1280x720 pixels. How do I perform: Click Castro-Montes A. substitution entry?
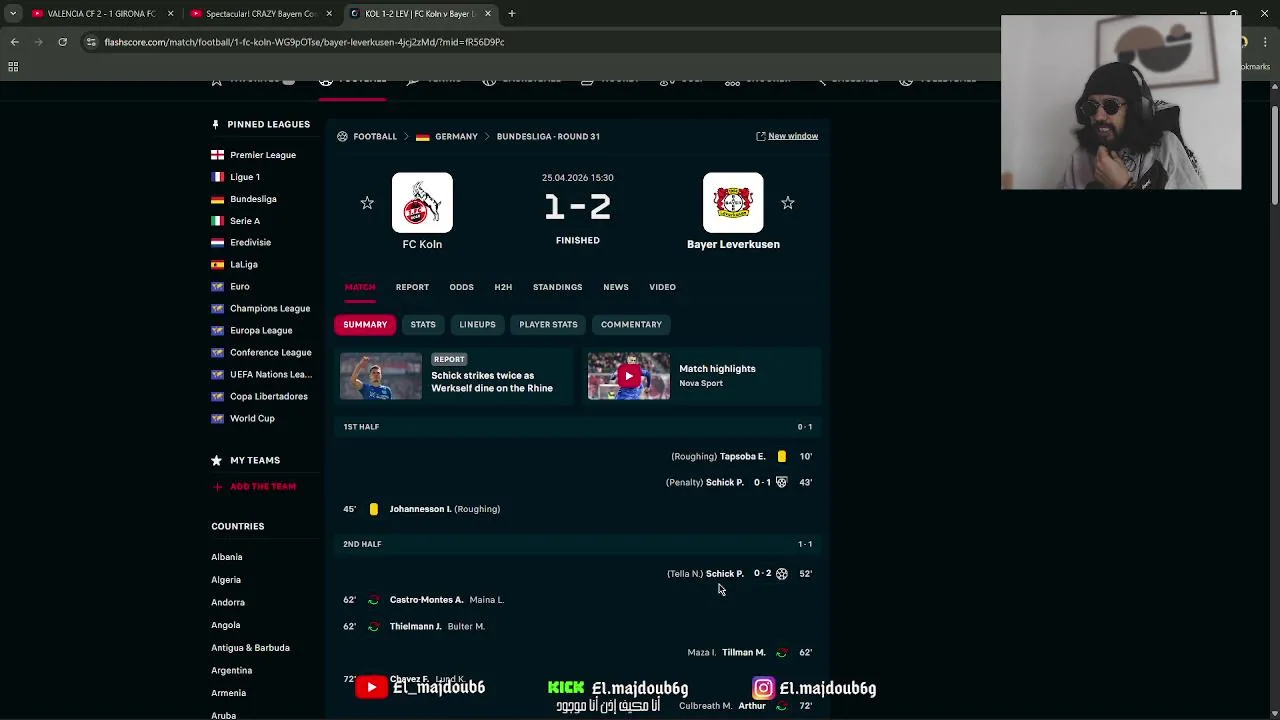point(424,600)
